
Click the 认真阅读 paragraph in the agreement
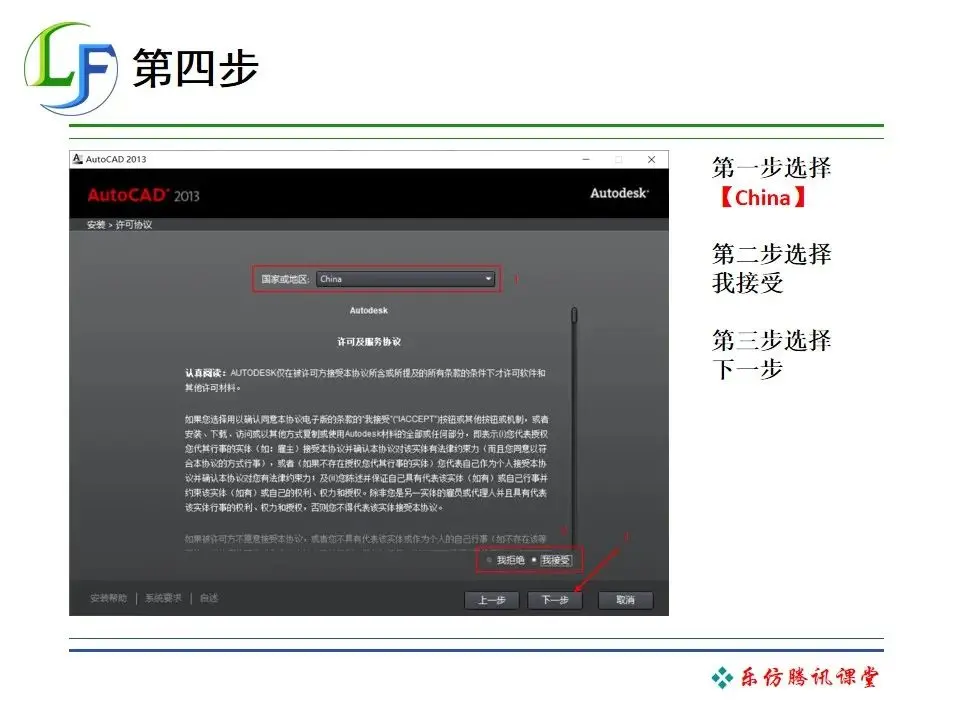366,380
